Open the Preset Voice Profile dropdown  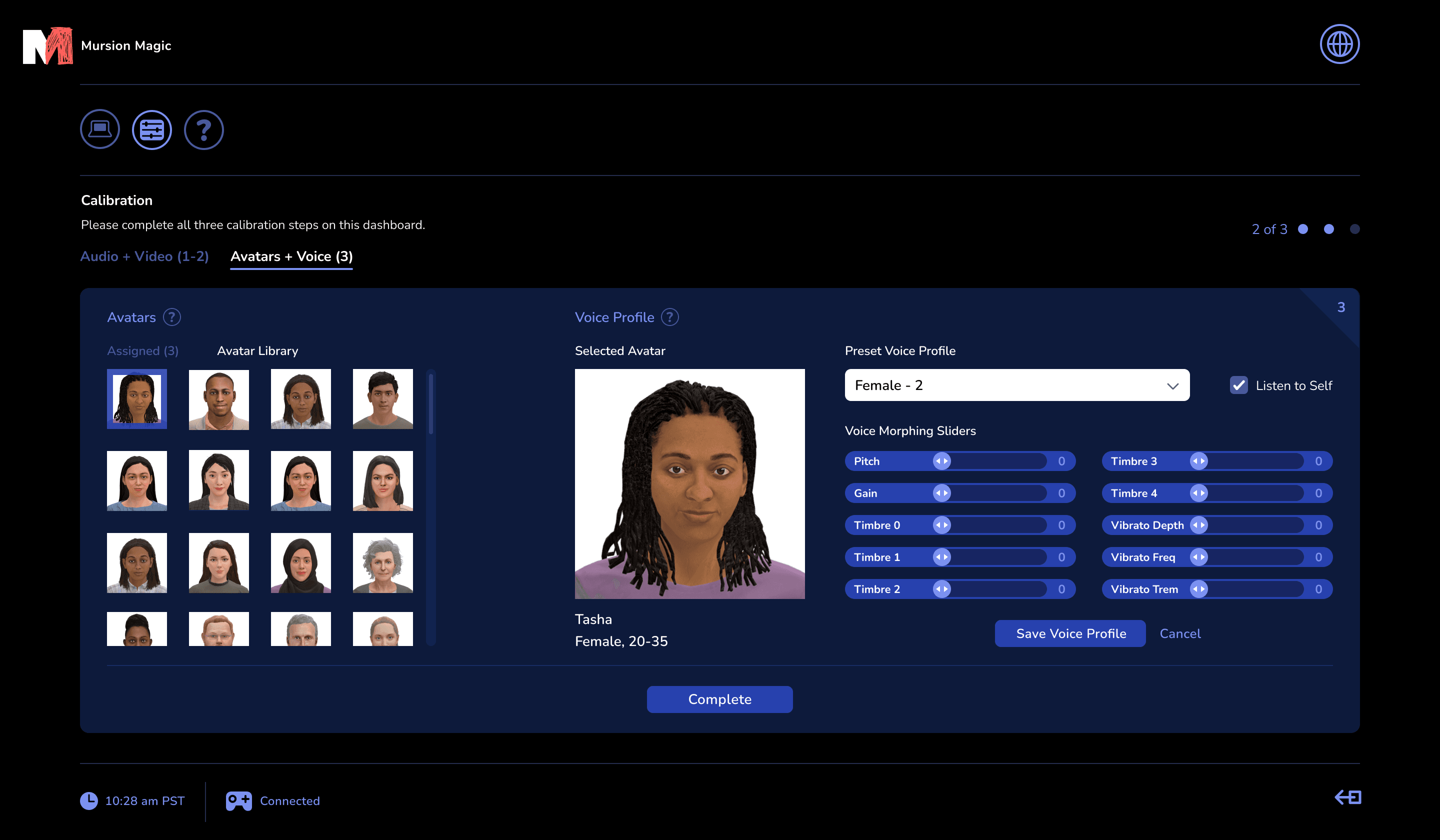(x=1016, y=385)
